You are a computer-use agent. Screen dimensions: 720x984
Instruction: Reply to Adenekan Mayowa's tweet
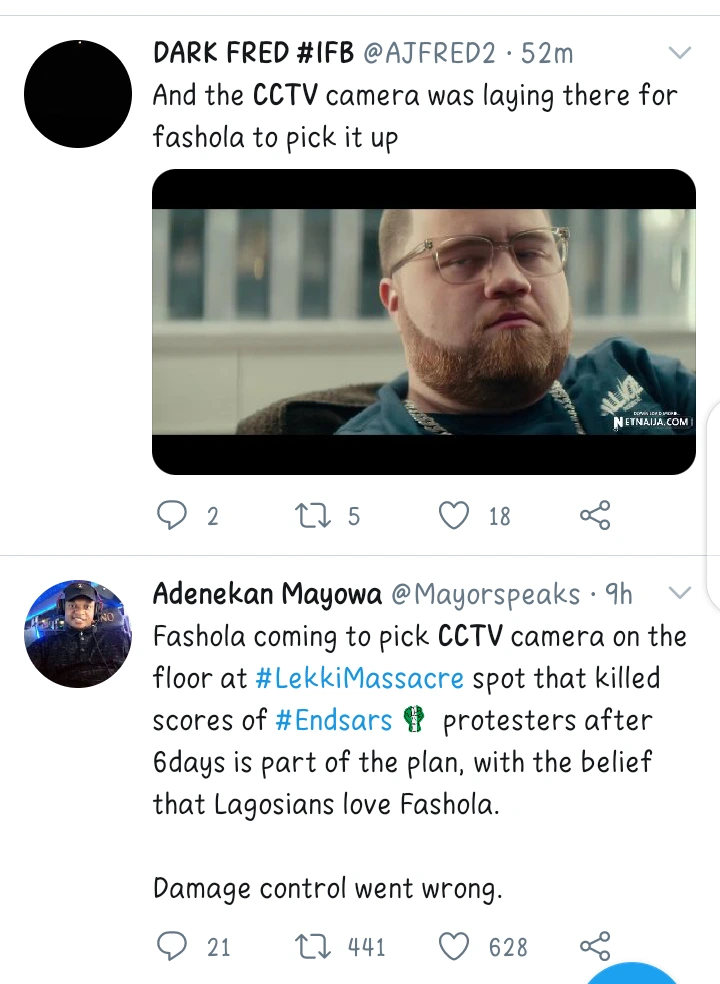pyautogui.click(x=173, y=946)
